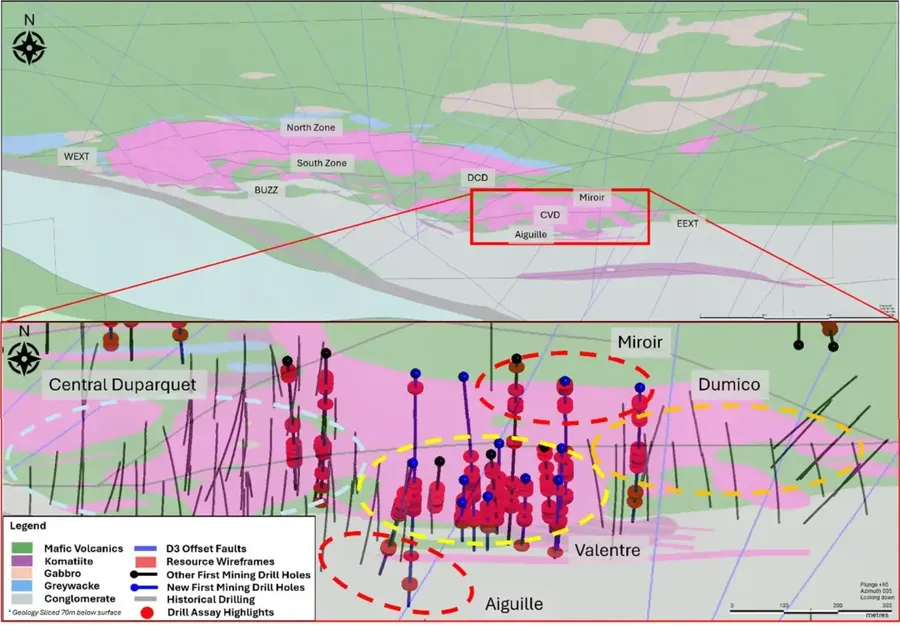The image size is (900, 626).
Task: Select the WEXT zone label
Action: 77,157
